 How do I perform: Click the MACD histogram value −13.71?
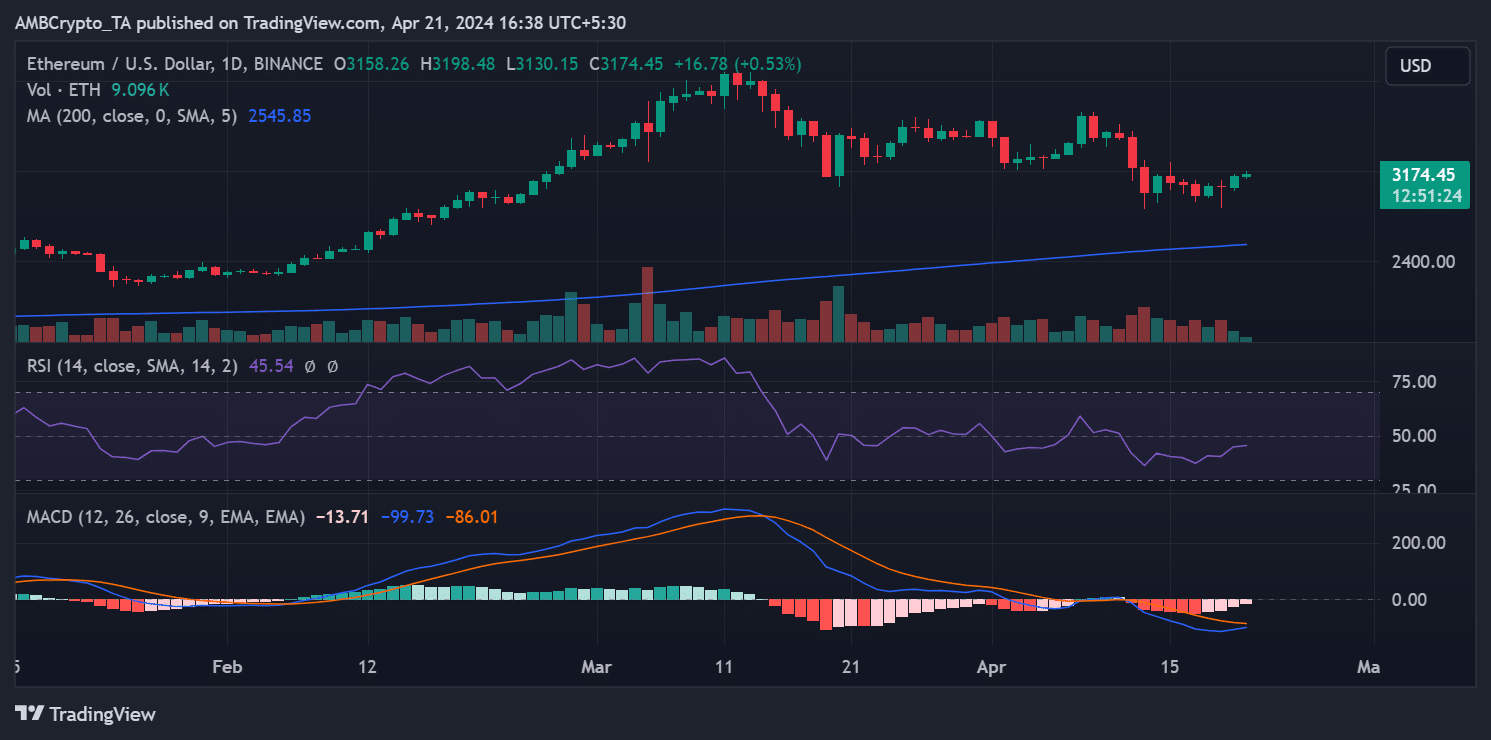(x=342, y=517)
